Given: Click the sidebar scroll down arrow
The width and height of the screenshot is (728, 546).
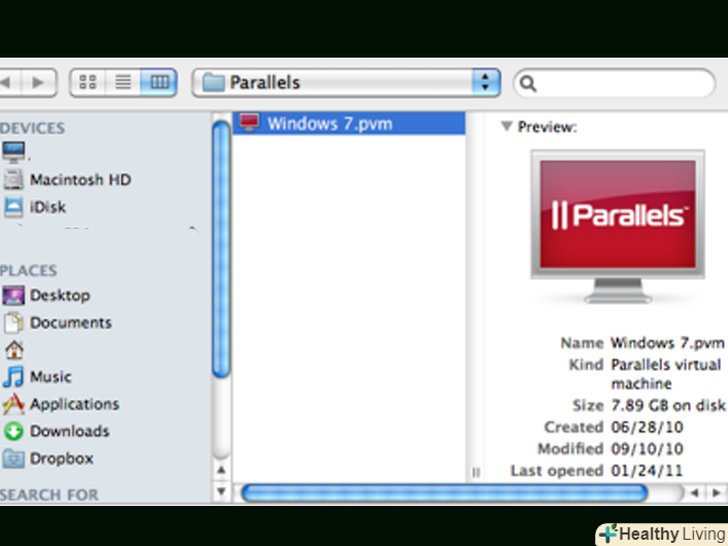Looking at the screenshot, I should pyautogui.click(x=221, y=491).
